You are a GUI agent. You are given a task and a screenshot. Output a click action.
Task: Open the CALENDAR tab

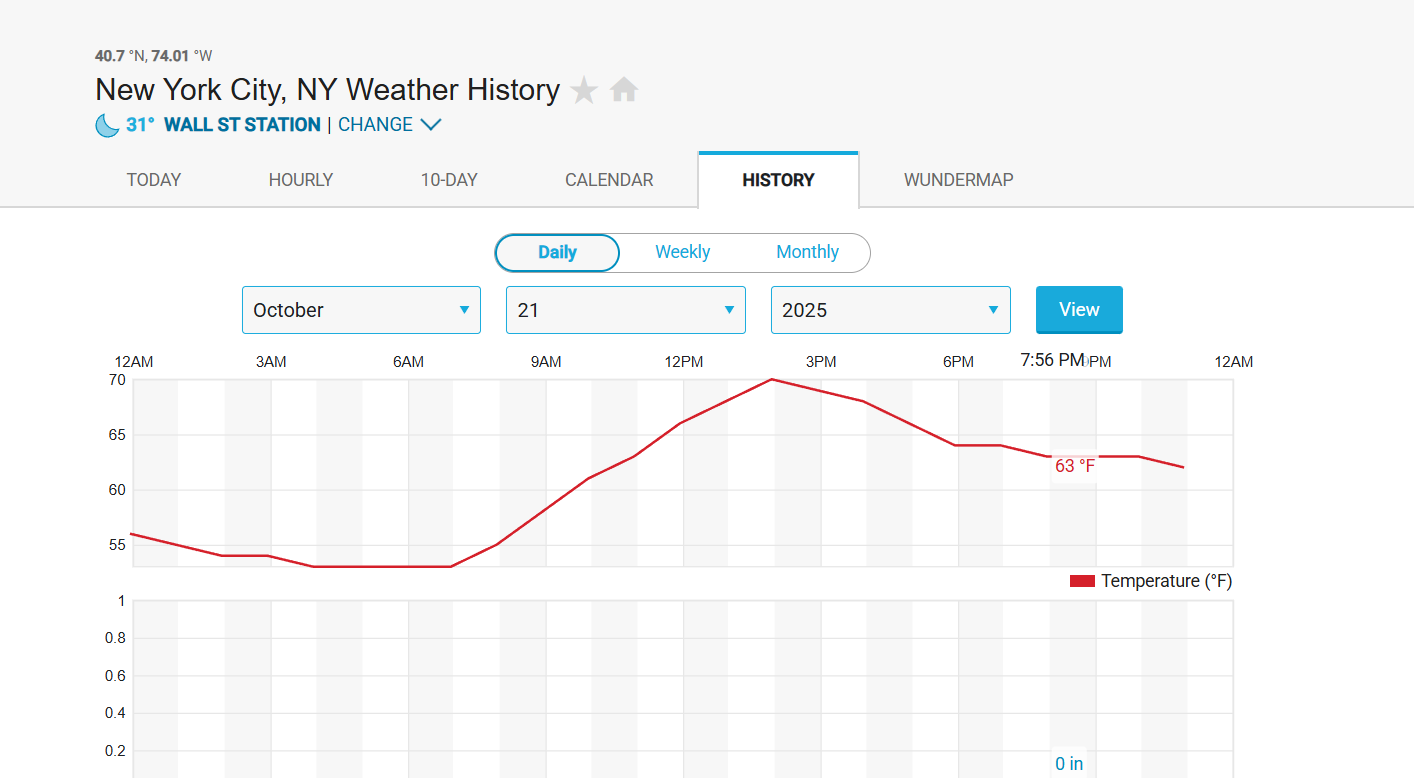[x=609, y=180]
